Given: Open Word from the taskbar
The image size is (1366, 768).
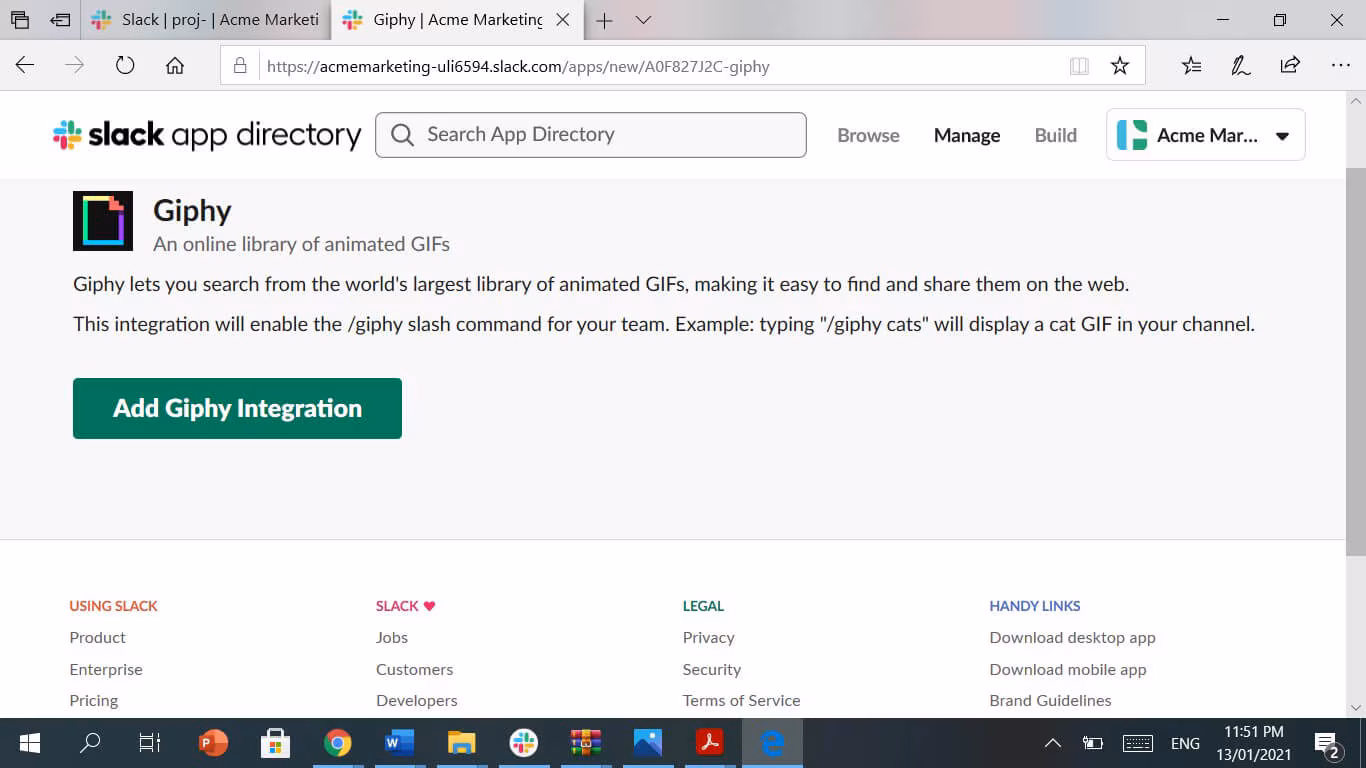Looking at the screenshot, I should [399, 743].
